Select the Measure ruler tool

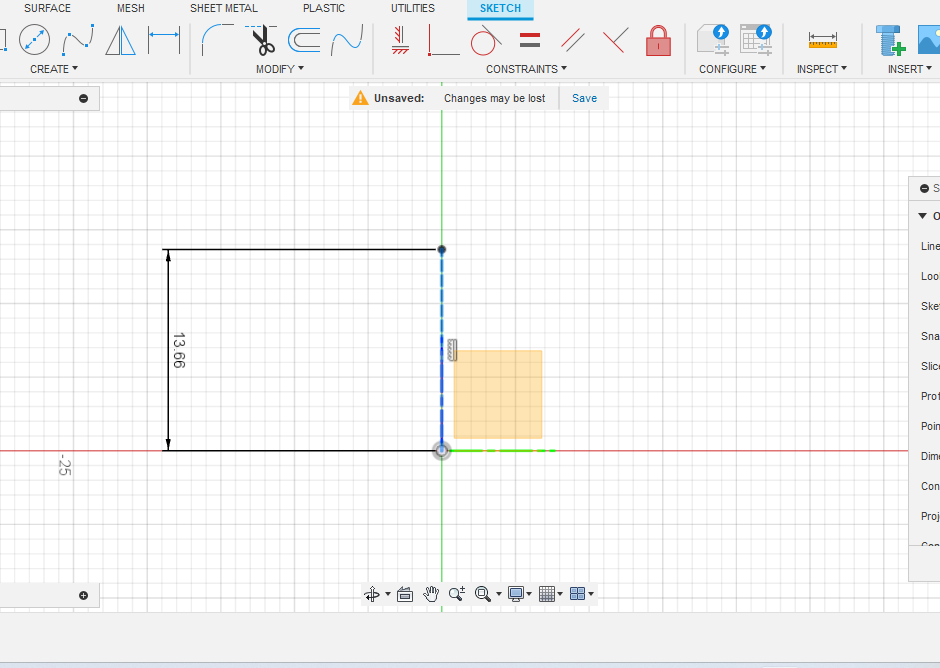[822, 40]
